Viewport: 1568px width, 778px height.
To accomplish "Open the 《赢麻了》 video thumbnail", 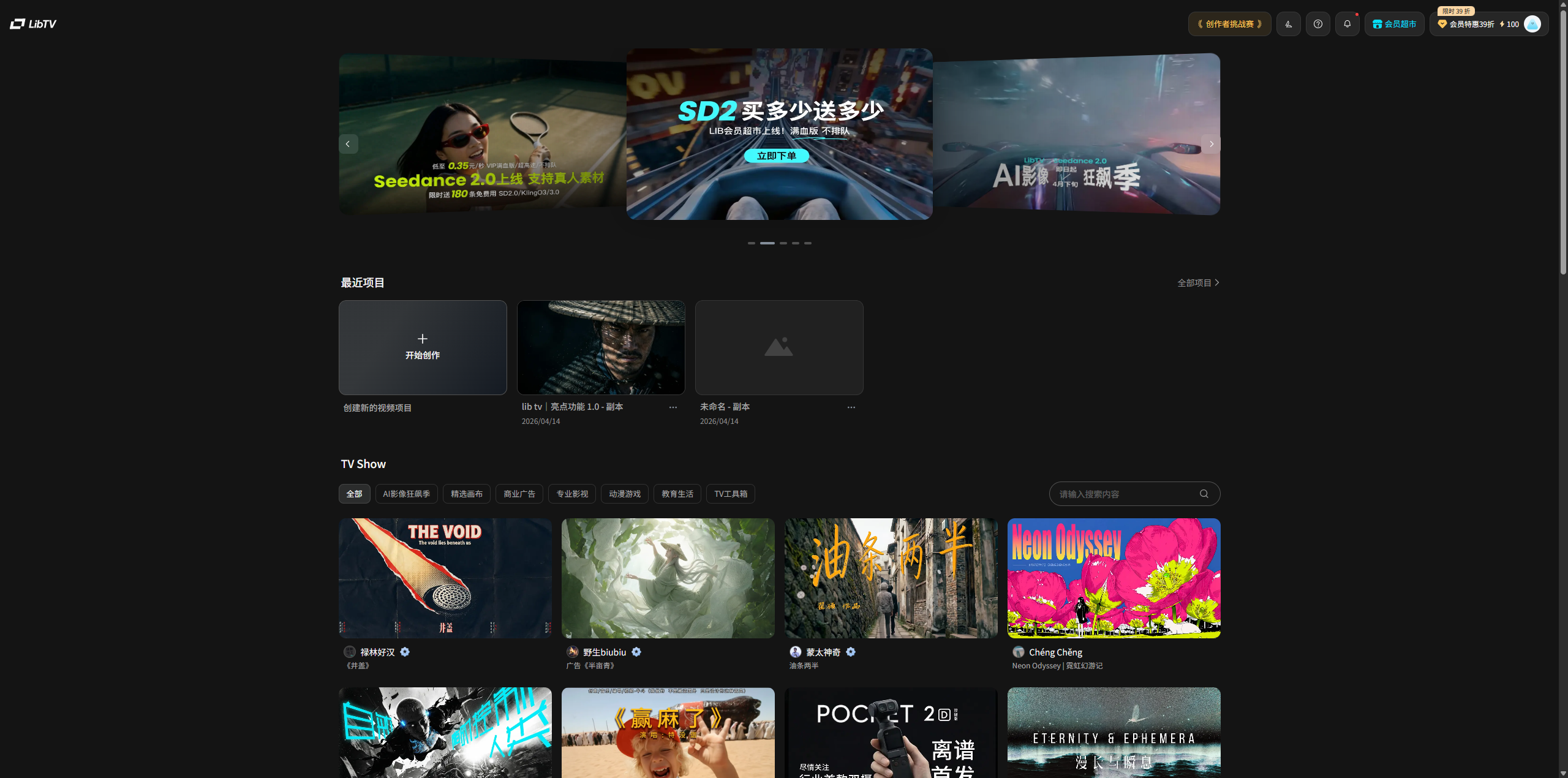I will coord(668,733).
